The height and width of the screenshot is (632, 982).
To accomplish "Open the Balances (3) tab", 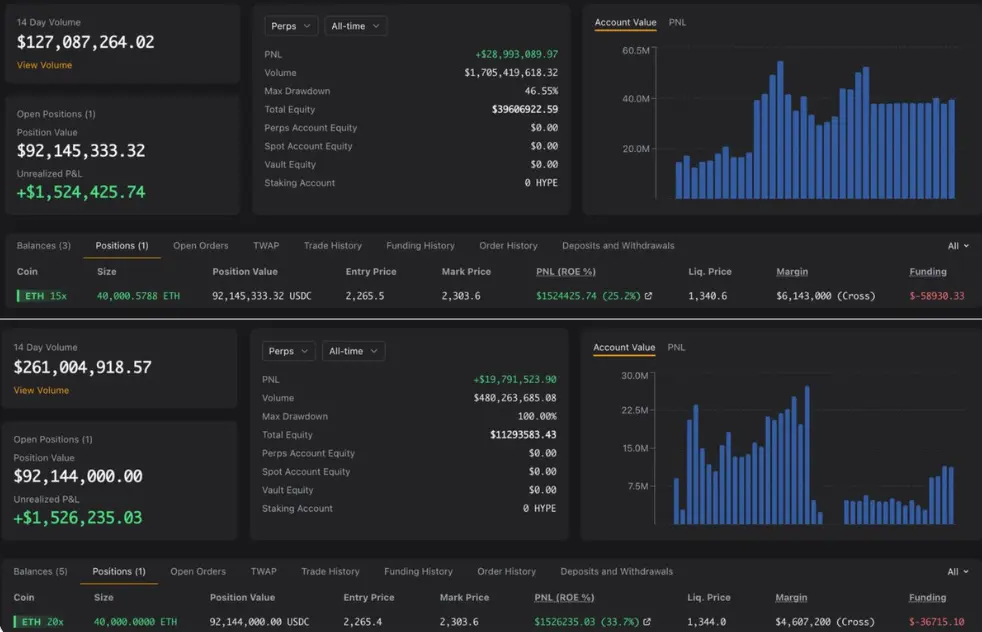I will [x=43, y=246].
